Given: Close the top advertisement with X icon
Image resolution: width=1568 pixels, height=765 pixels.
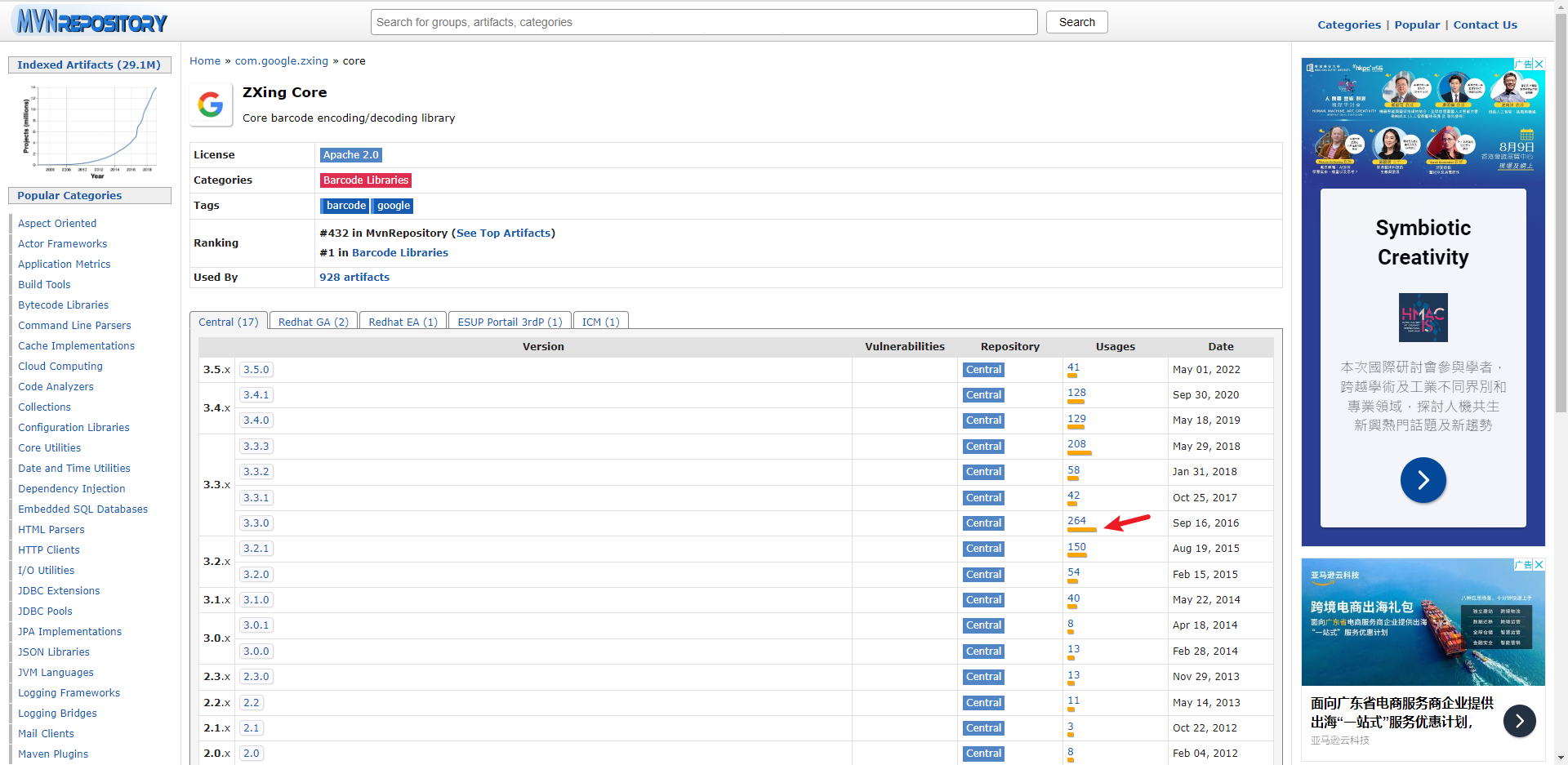Looking at the screenshot, I should click(1539, 64).
